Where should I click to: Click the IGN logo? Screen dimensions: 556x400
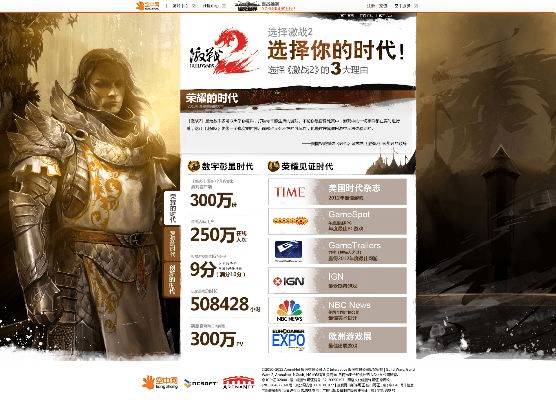pyautogui.click(x=289, y=281)
